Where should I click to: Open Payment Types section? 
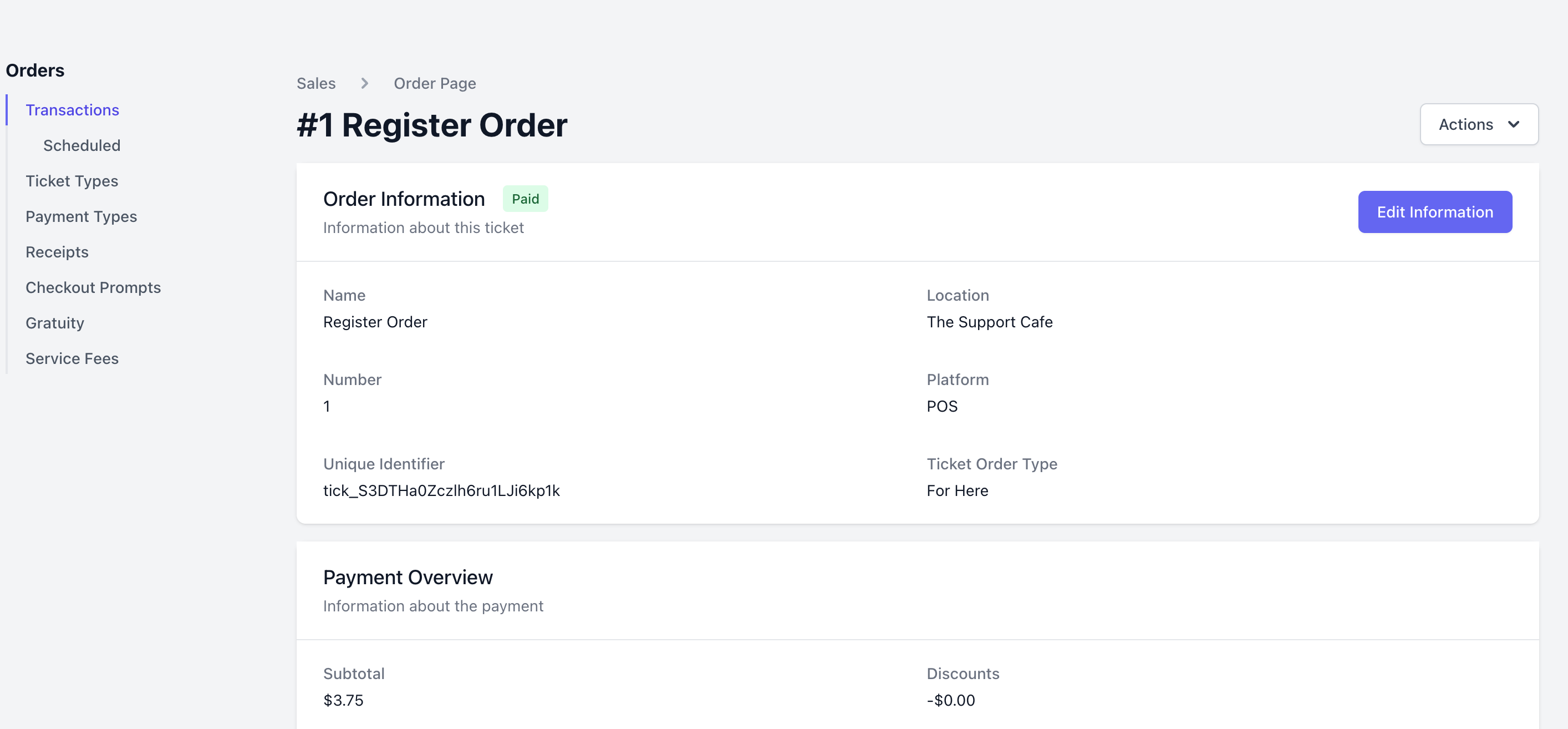click(x=81, y=217)
